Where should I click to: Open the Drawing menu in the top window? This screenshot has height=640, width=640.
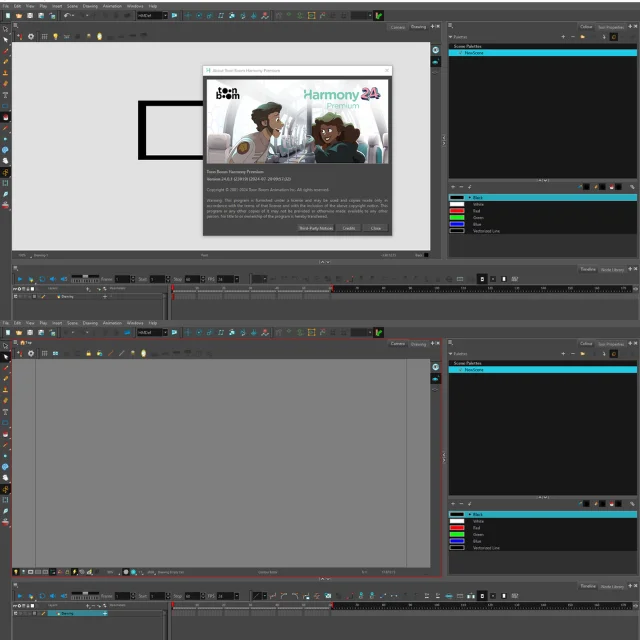point(90,5)
